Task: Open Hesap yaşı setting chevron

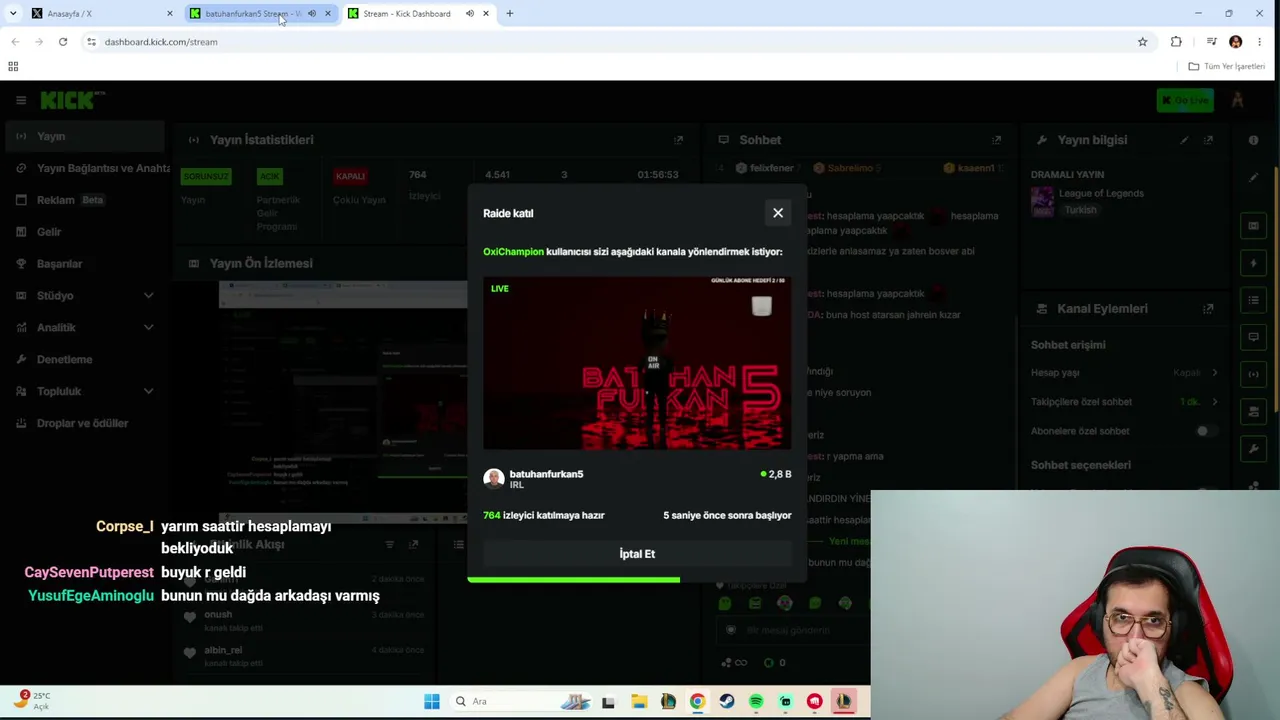Action: coord(1214,373)
